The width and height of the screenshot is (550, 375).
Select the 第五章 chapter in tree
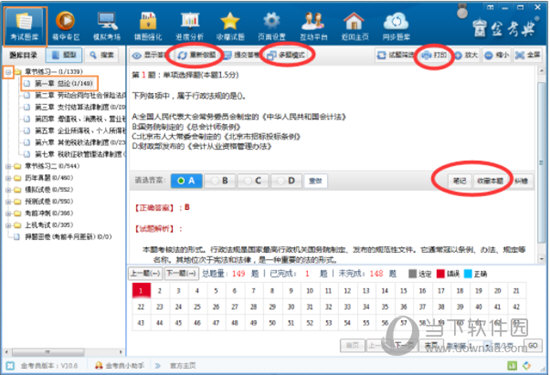pos(80,131)
